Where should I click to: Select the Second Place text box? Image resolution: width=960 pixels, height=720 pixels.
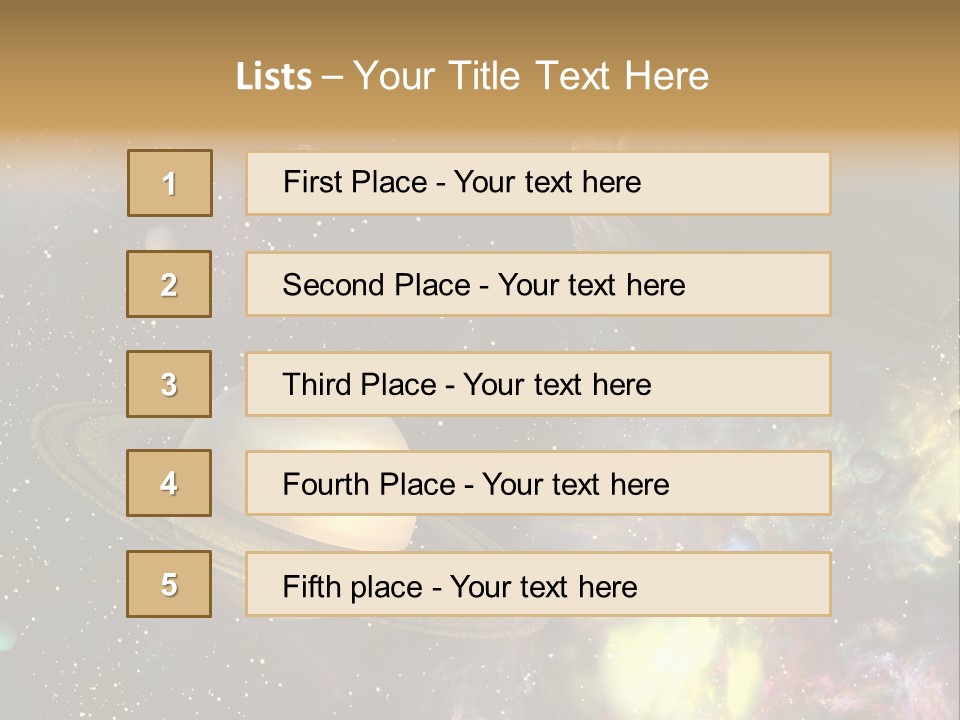point(538,284)
